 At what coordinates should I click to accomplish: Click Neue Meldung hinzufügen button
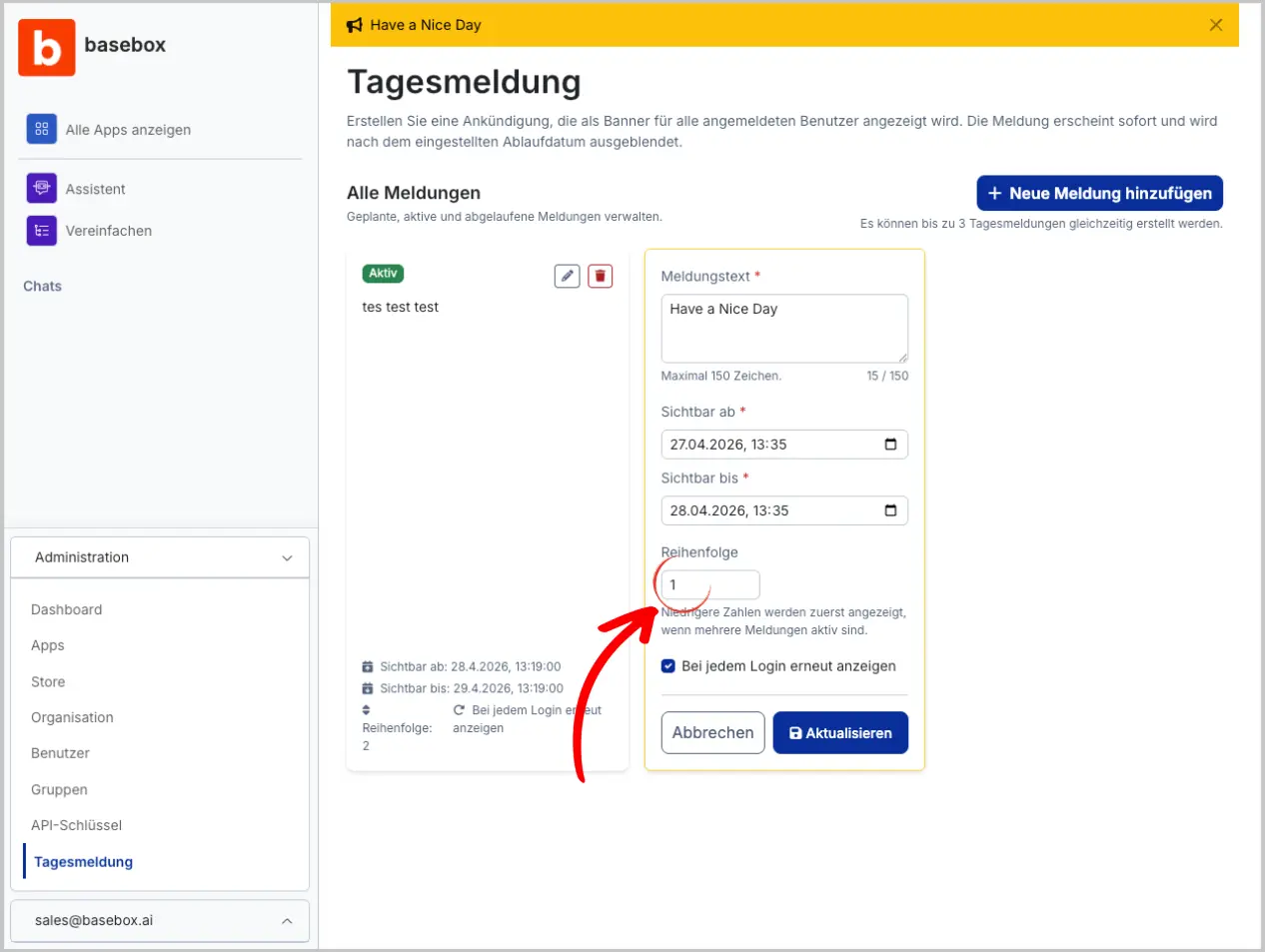(x=1099, y=193)
